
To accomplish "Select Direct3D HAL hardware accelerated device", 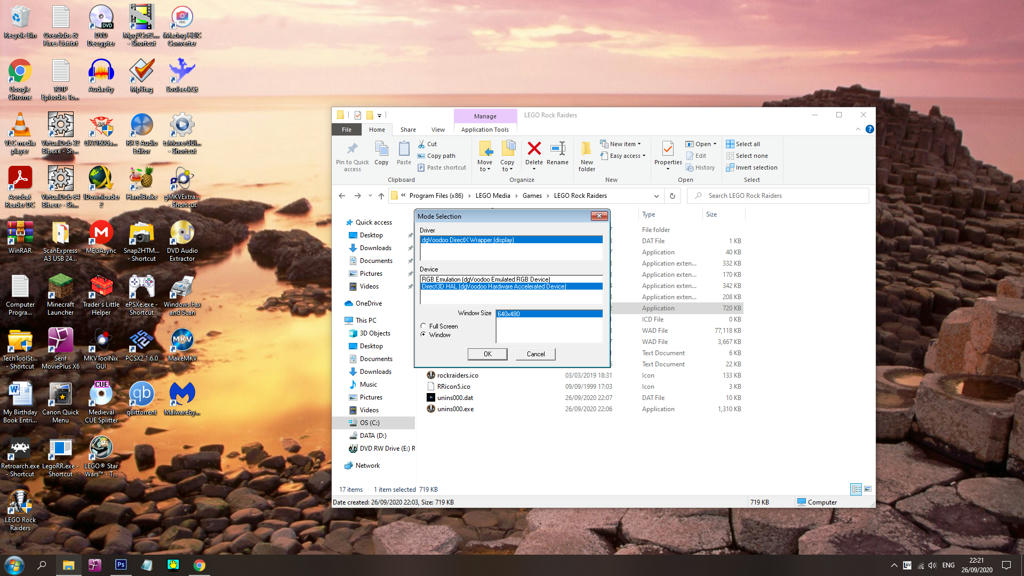I will pos(511,286).
